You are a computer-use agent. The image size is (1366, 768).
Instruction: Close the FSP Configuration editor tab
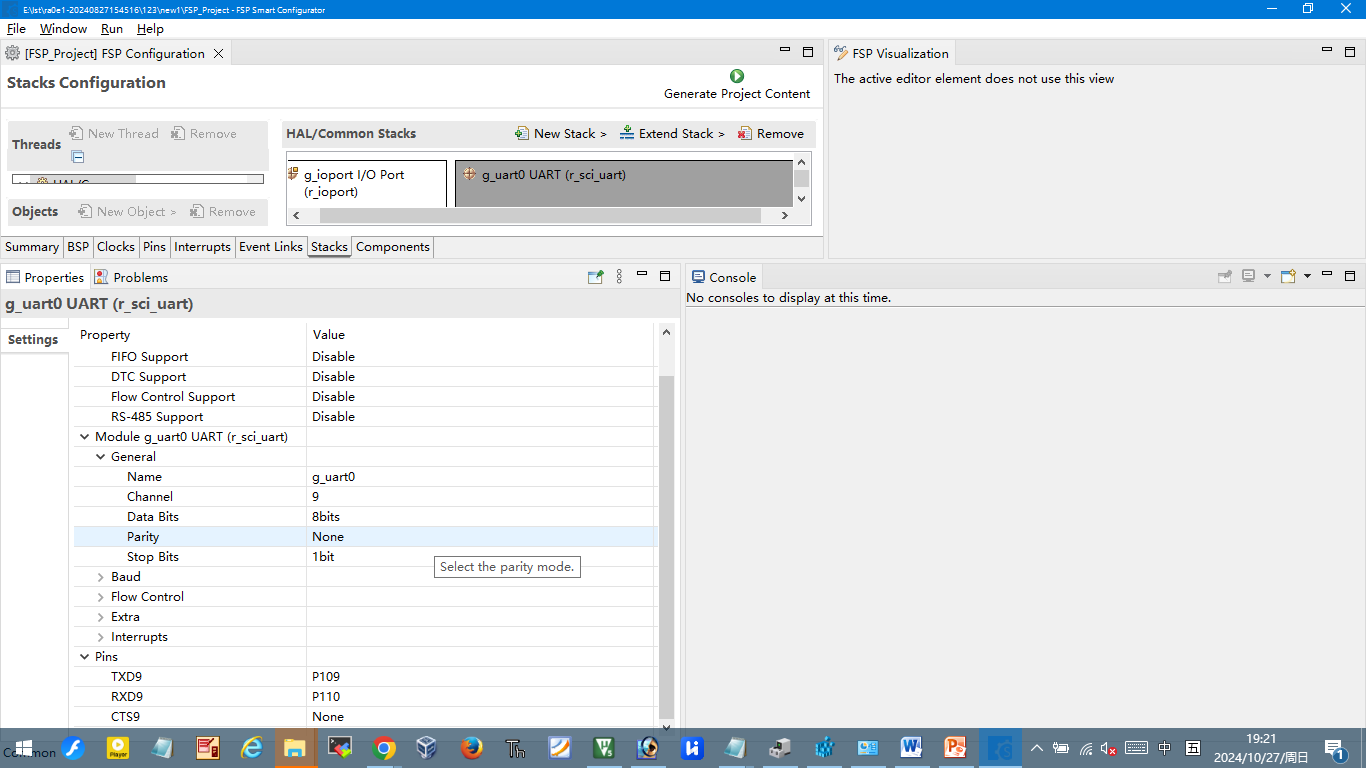[219, 53]
